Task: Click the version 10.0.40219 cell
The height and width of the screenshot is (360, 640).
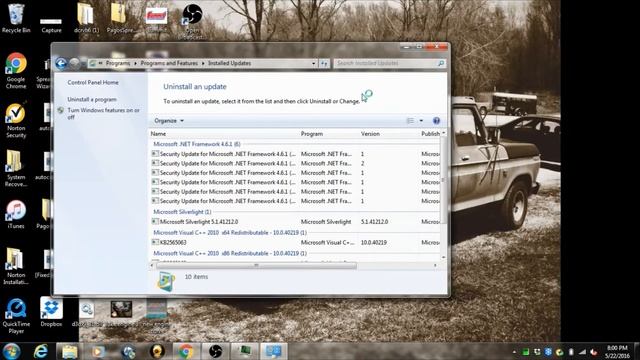Action: tap(374, 242)
